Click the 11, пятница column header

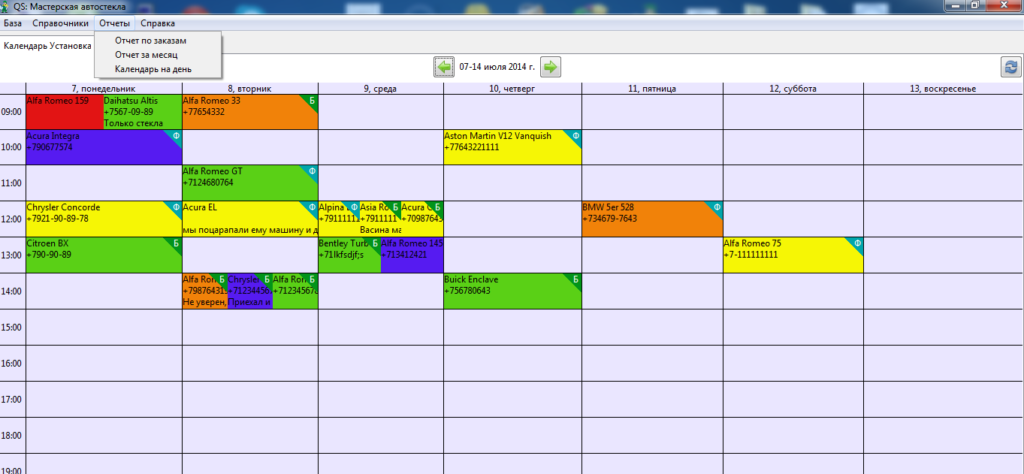(652, 89)
